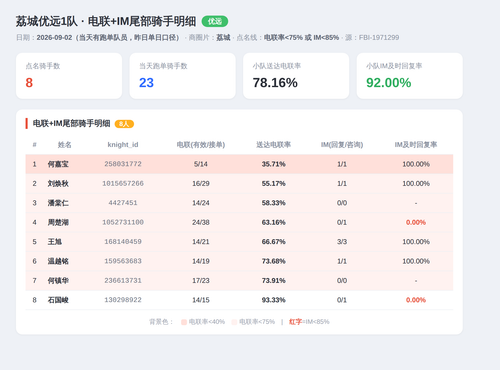Click the 35.71% rate in first row
The width and height of the screenshot is (500, 370).
pyautogui.click(x=273, y=164)
